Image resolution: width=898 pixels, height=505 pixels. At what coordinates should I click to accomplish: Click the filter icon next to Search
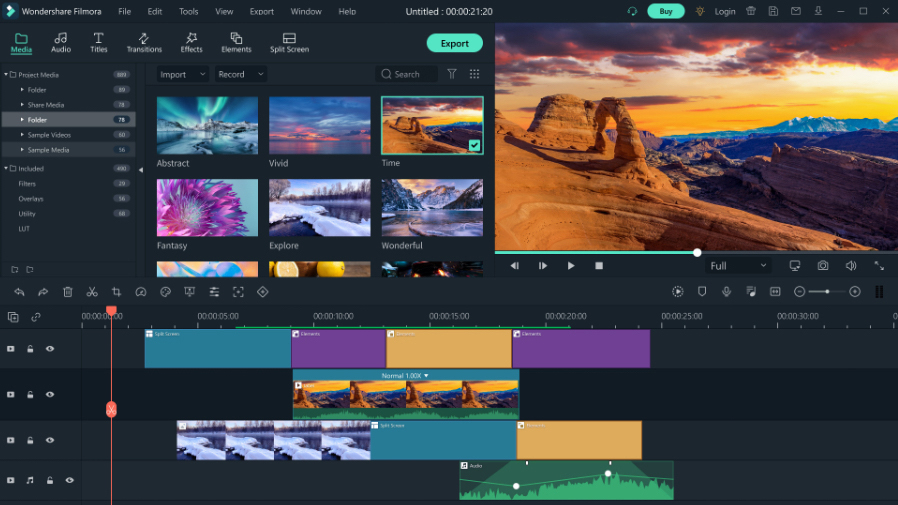click(x=452, y=74)
